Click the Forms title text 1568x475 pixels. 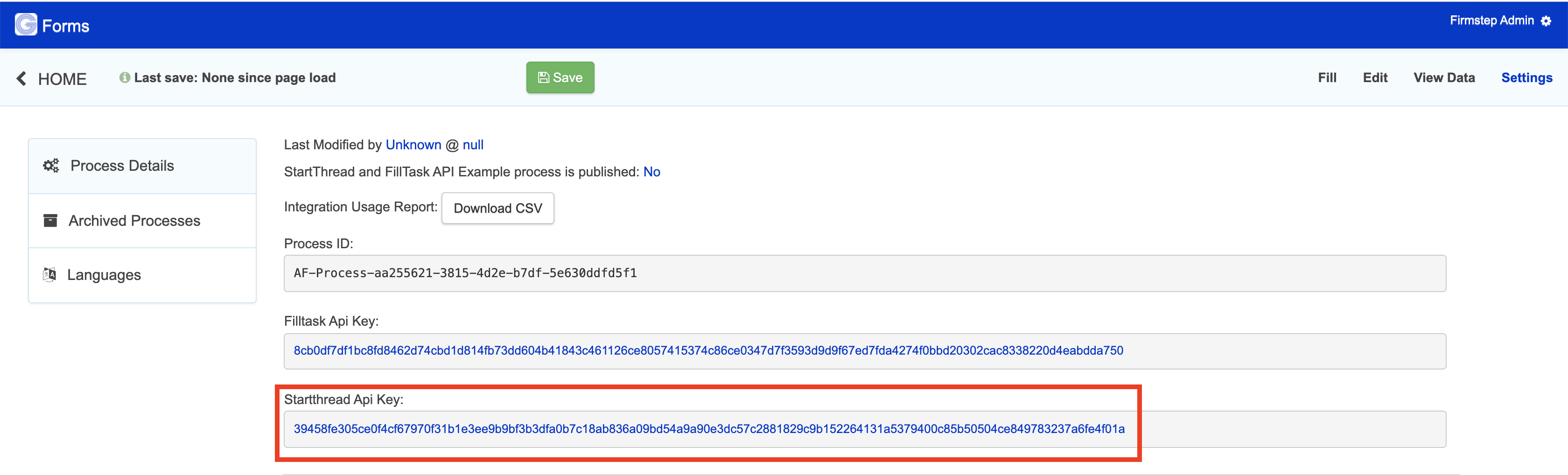66,26
